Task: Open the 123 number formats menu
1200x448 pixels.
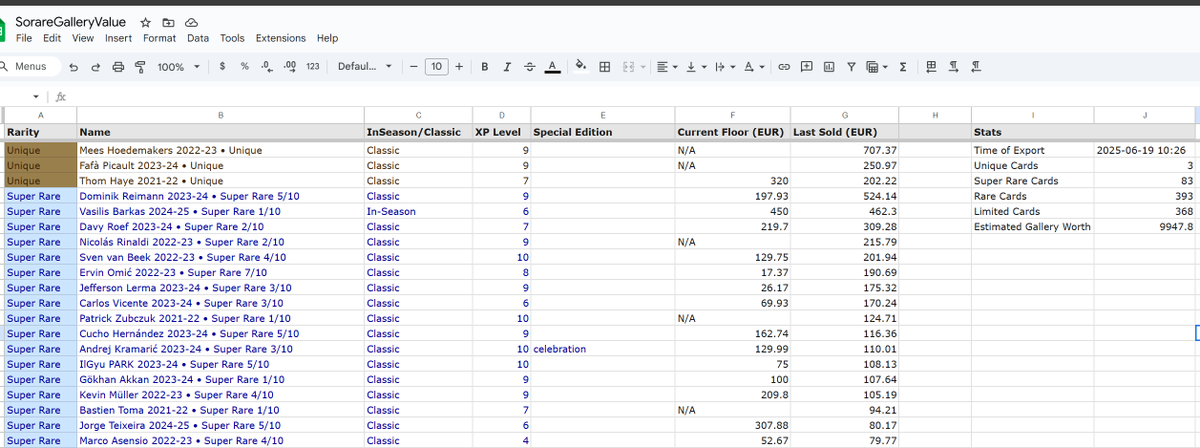Action: coord(313,67)
